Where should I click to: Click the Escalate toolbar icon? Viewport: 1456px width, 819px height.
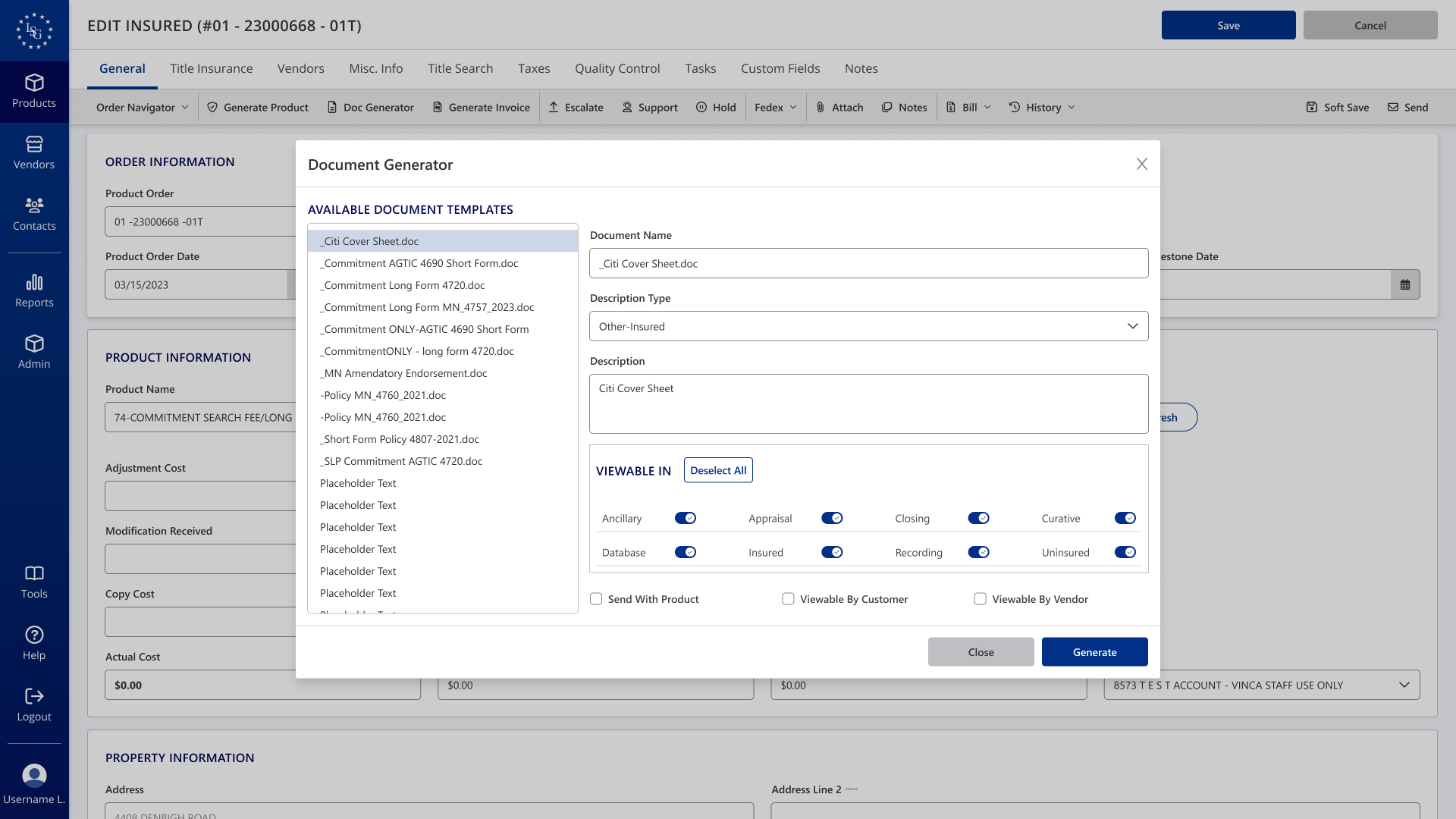click(x=554, y=107)
